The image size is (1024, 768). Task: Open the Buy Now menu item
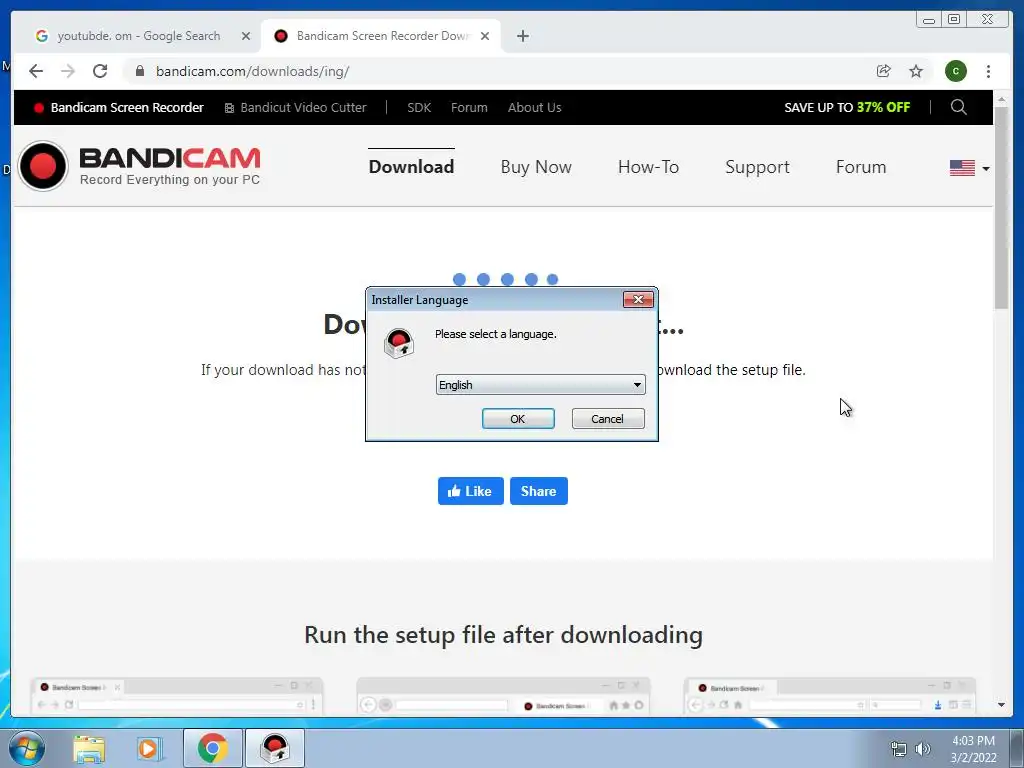pyautogui.click(x=536, y=167)
